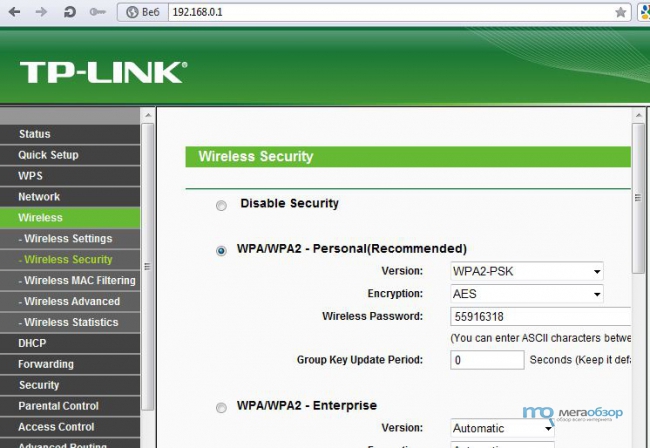Open the Network menu section
This screenshot has width=650, height=448.
pos(70,197)
